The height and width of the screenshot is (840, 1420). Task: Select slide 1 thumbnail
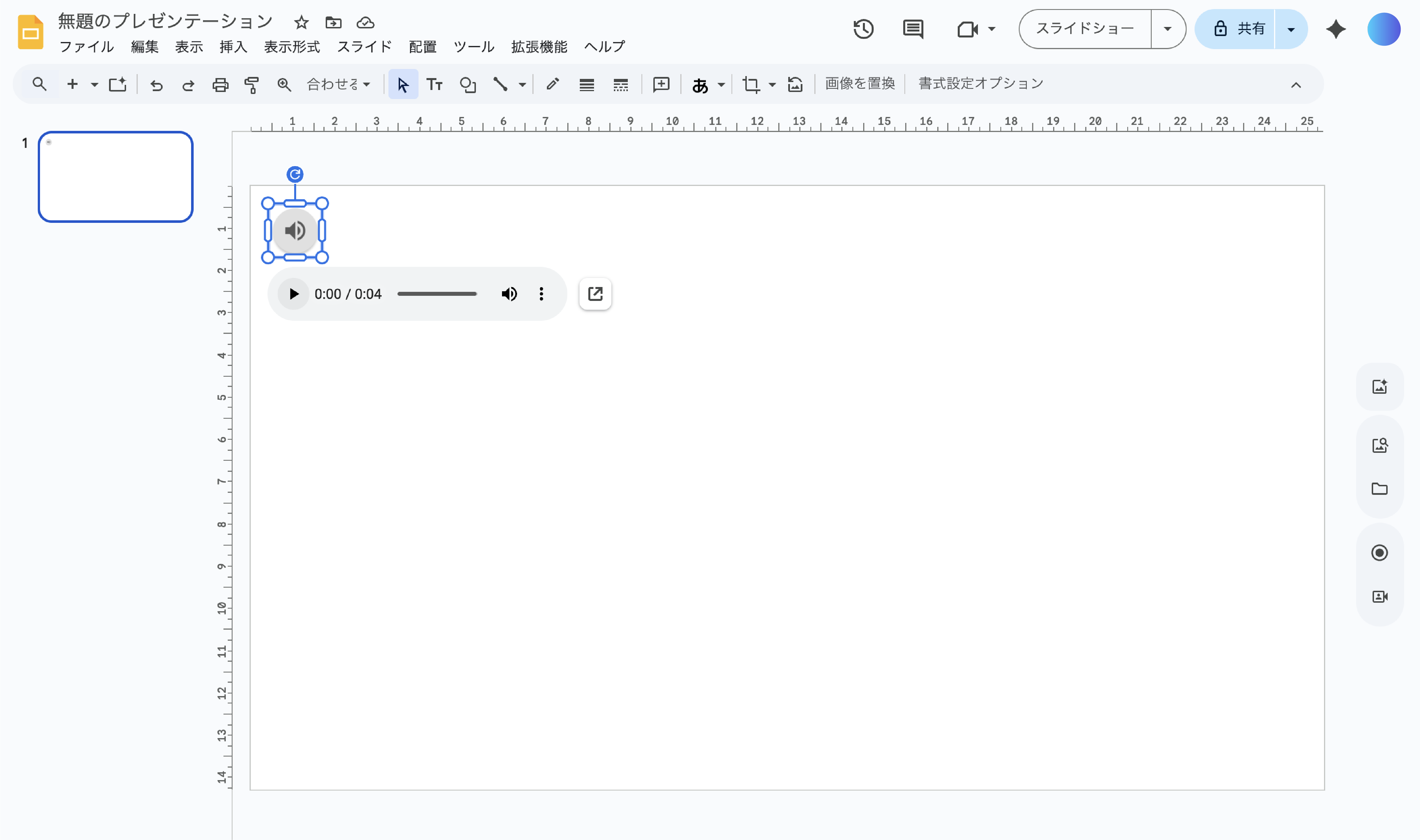[116, 177]
